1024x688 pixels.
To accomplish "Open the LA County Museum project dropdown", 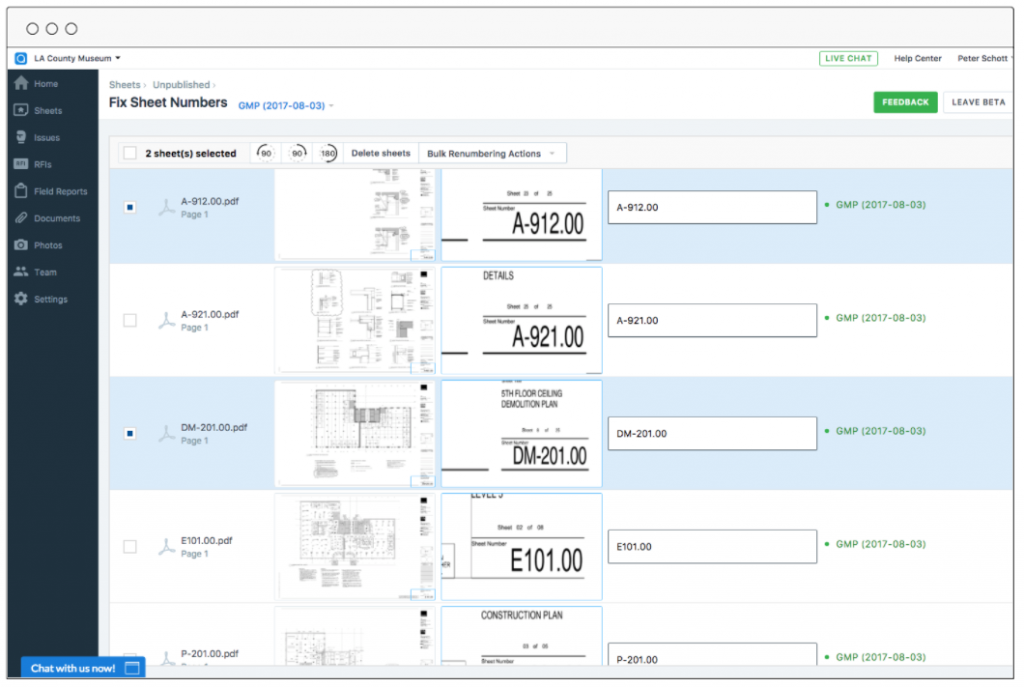I will [77, 58].
